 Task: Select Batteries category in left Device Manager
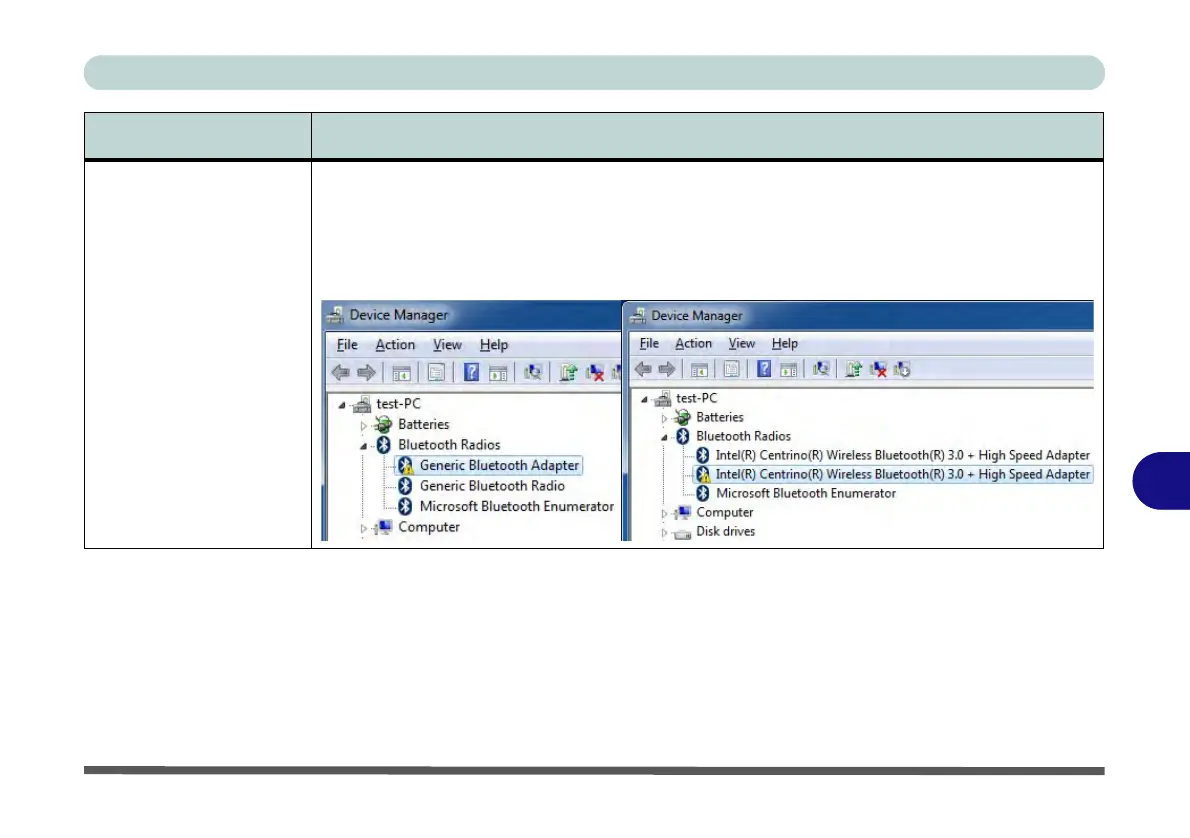[x=423, y=424]
